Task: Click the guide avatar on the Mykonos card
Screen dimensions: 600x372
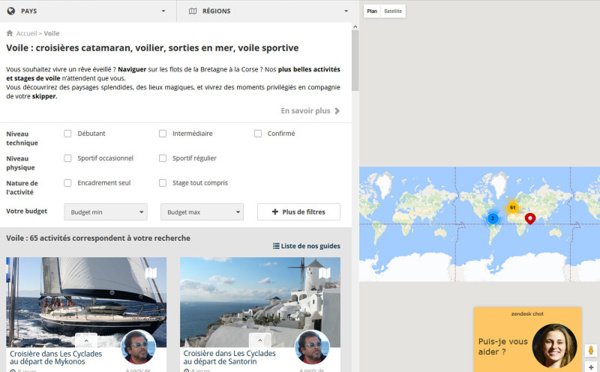Action: coord(138,347)
